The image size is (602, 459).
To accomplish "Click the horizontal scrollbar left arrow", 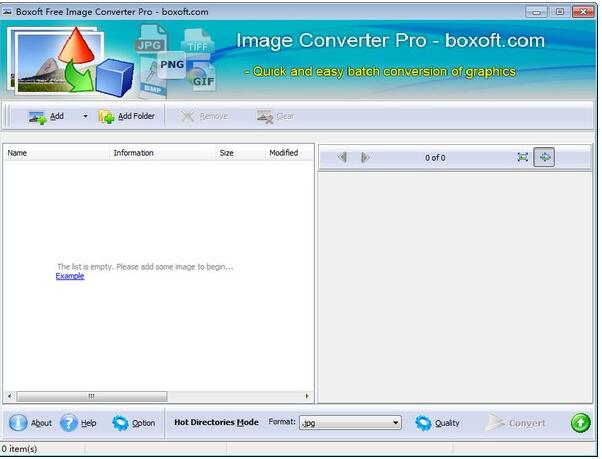I will pos(9,396).
